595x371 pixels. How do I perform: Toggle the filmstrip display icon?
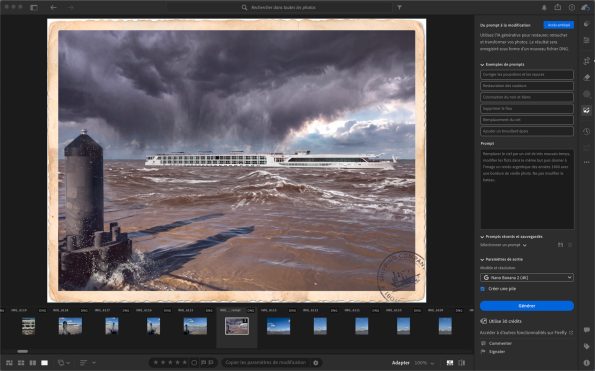pyautogui.click(x=450, y=363)
